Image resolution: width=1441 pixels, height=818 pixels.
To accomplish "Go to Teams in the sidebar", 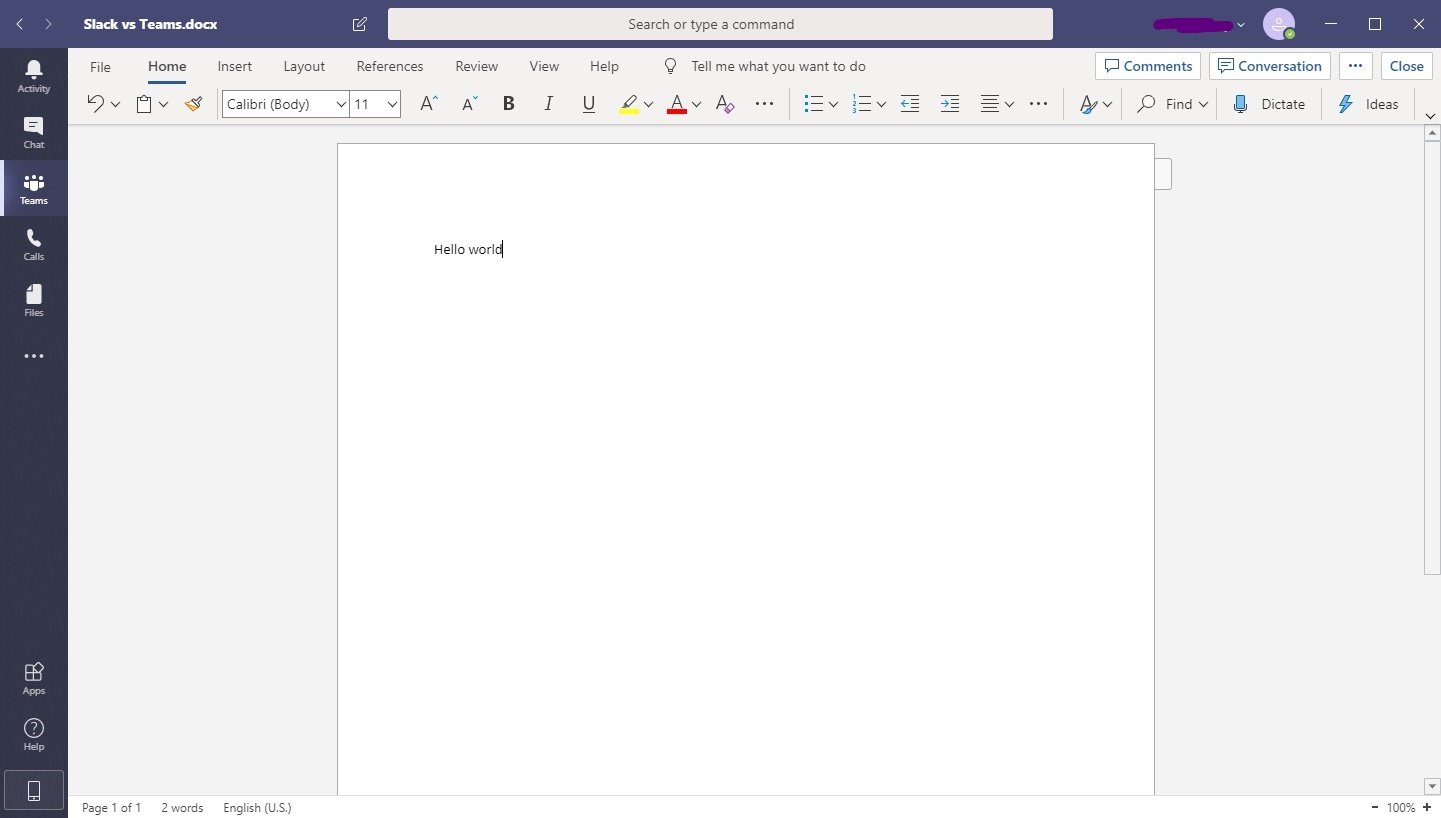I will [x=34, y=188].
